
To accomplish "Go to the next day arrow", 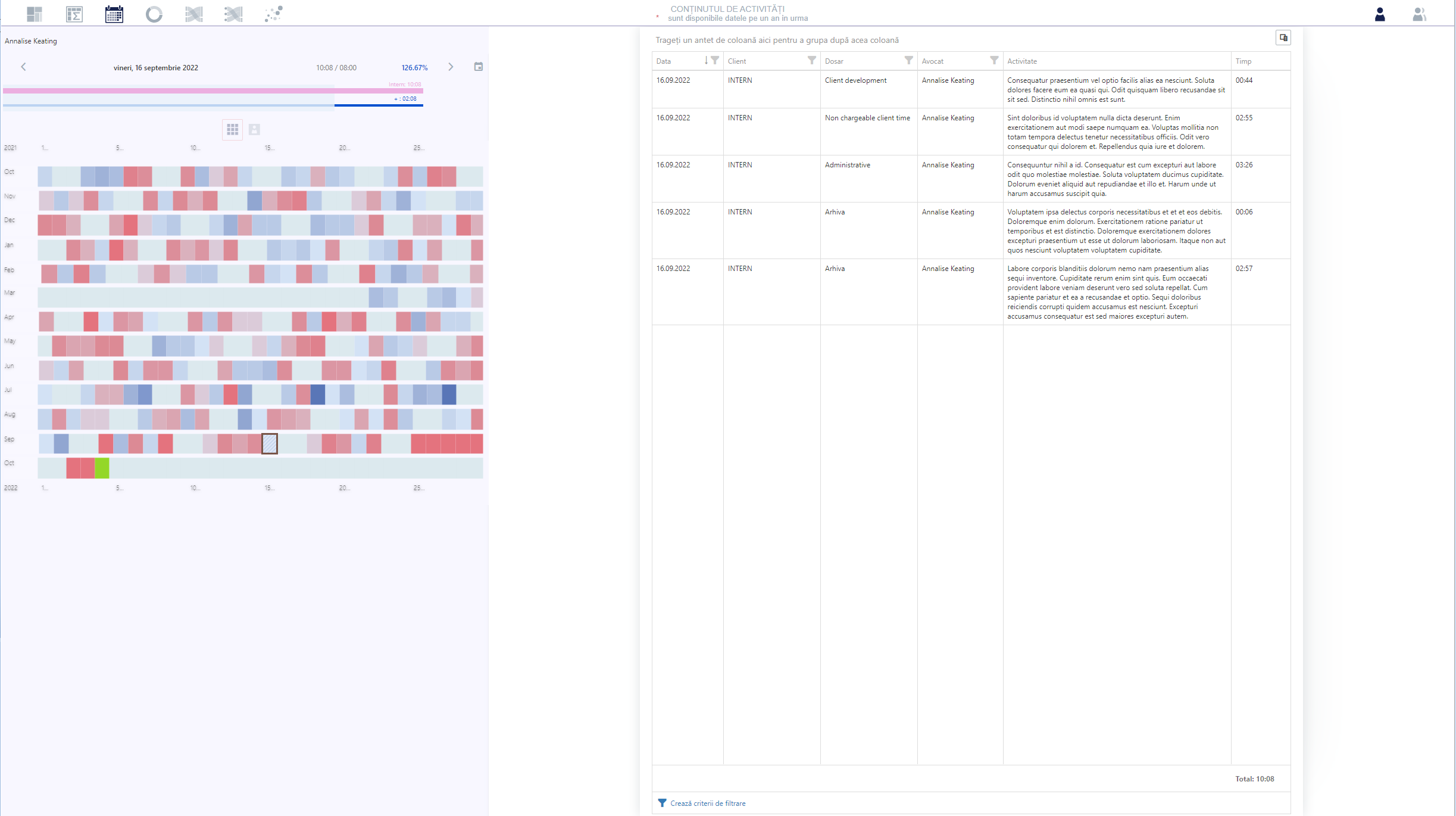I will click(451, 67).
